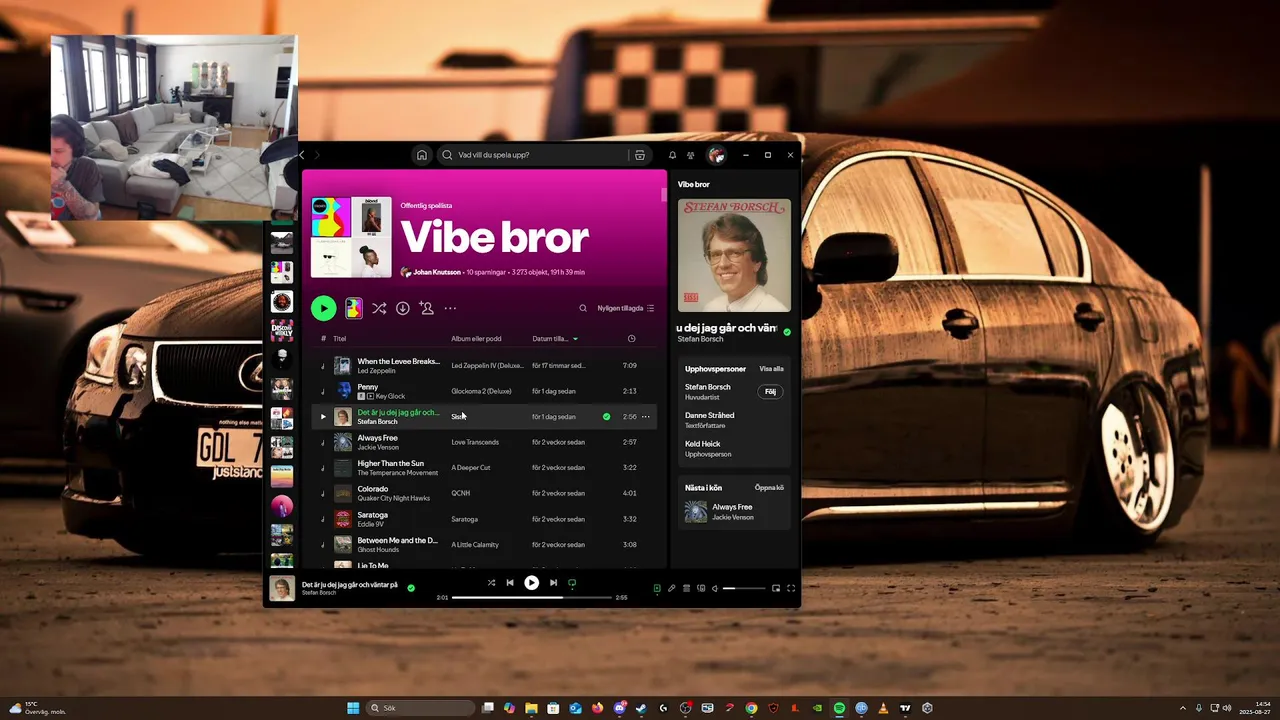This screenshot has width=1280, height=720.
Task: Open the queue icon in player bar
Action: (x=686, y=588)
